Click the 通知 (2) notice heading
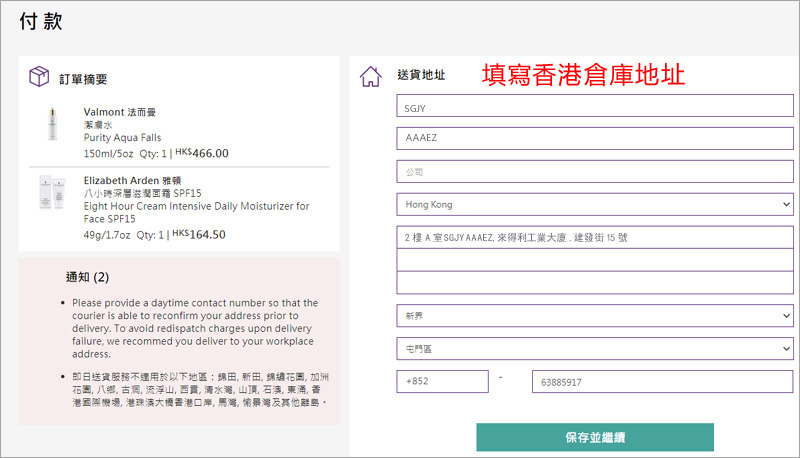This screenshot has height=458, width=800. point(87,277)
